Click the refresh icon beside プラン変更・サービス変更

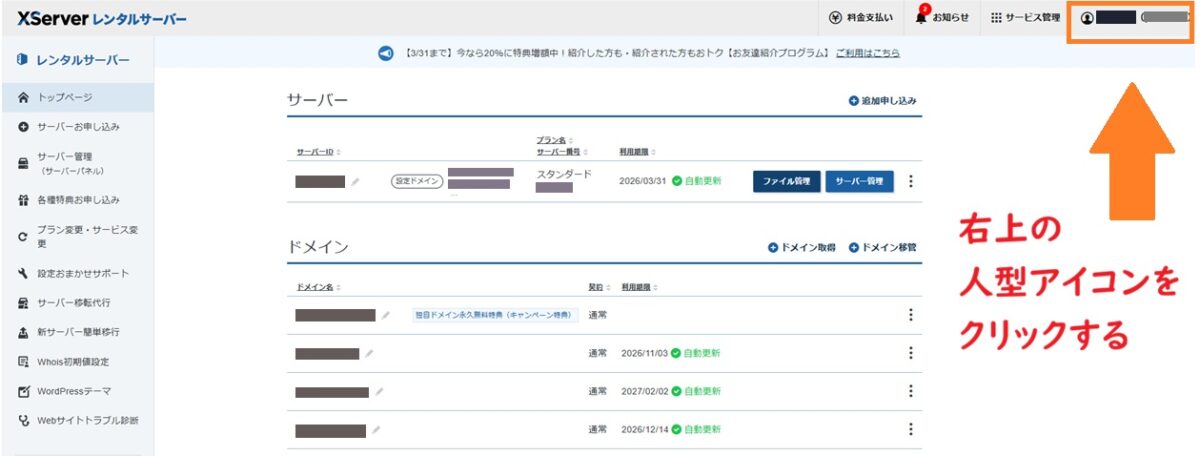pyautogui.click(x=23, y=237)
